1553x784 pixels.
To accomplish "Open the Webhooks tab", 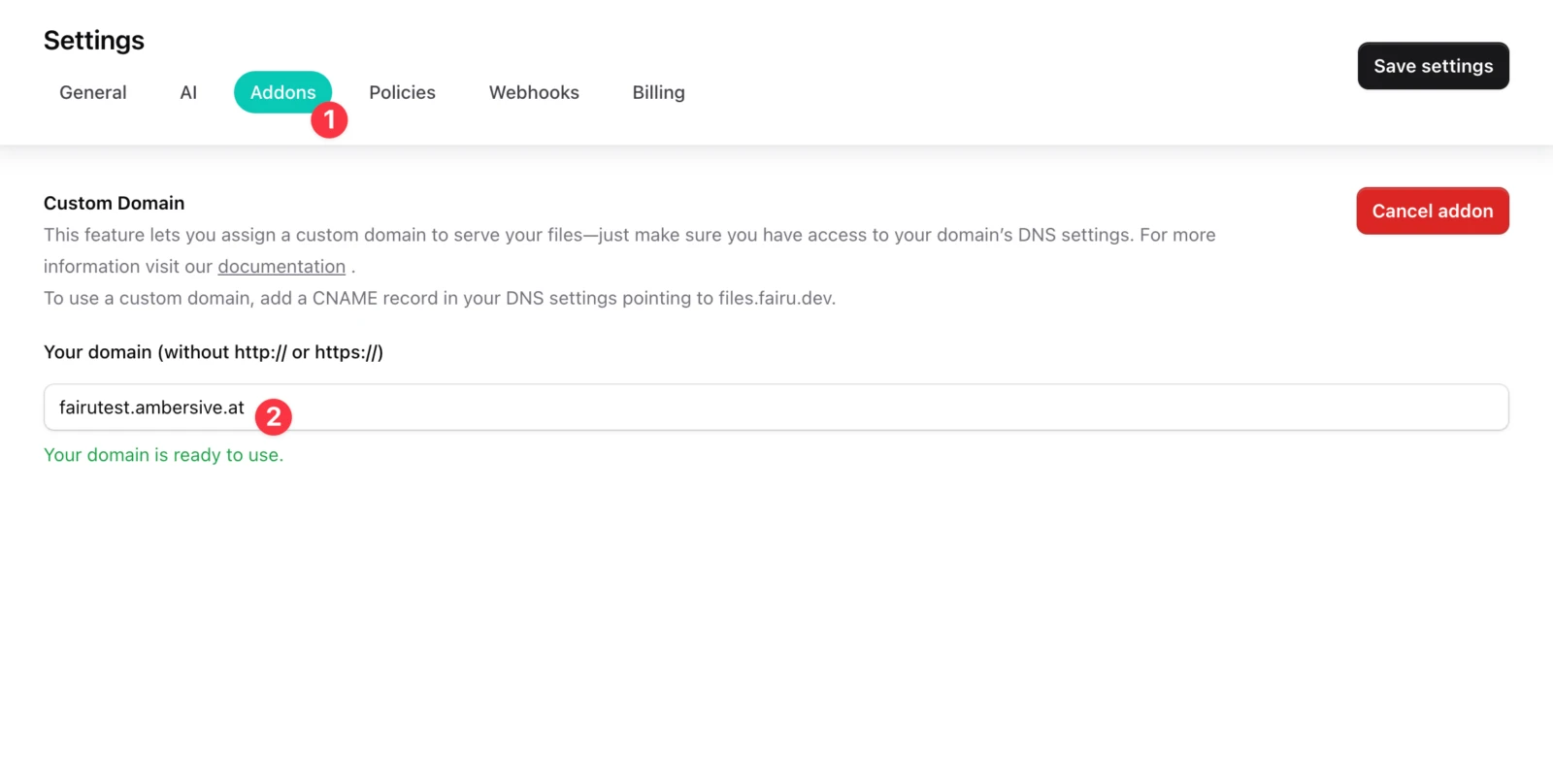I will 534,92.
